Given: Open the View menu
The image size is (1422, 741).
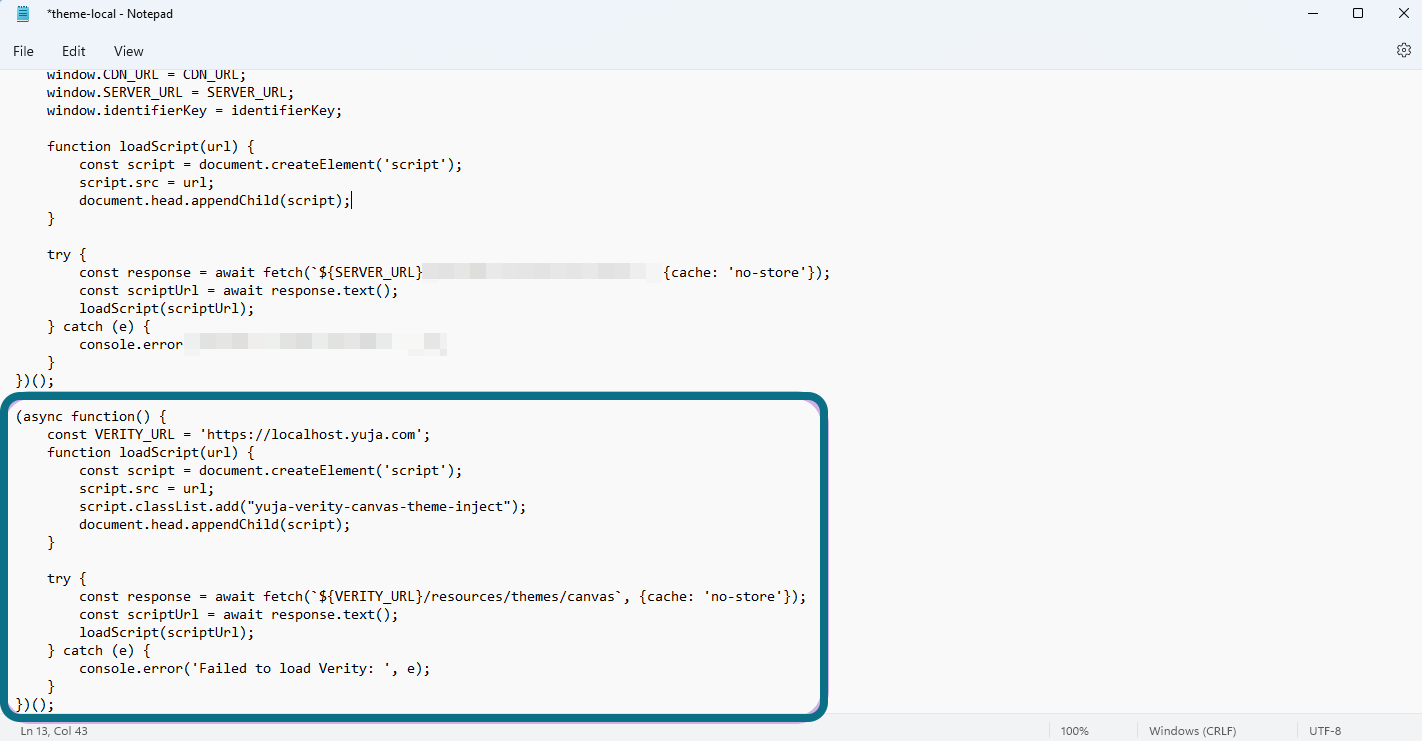Looking at the screenshot, I should [x=129, y=51].
